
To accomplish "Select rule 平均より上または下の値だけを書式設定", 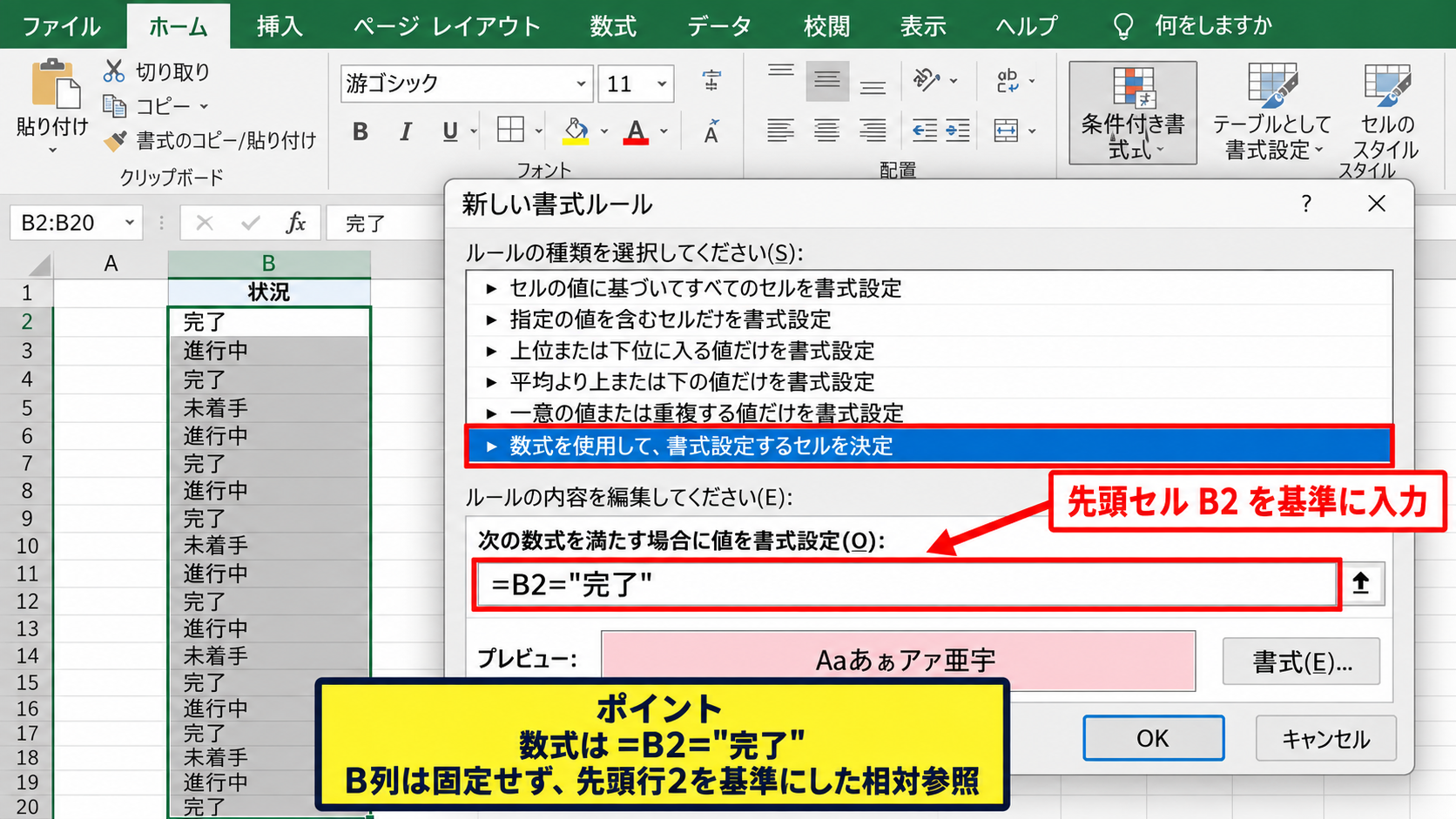I will pyautogui.click(x=929, y=382).
